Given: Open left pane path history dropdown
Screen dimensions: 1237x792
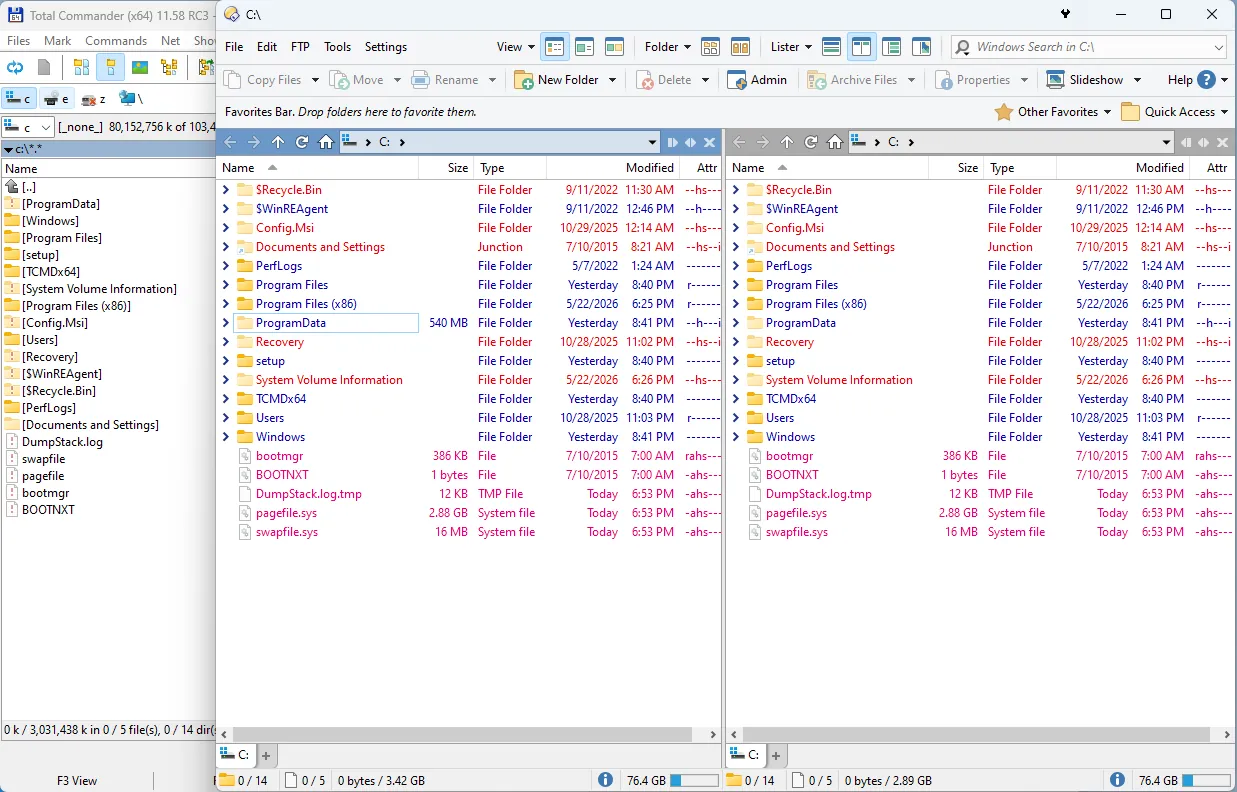Looking at the screenshot, I should 653,142.
